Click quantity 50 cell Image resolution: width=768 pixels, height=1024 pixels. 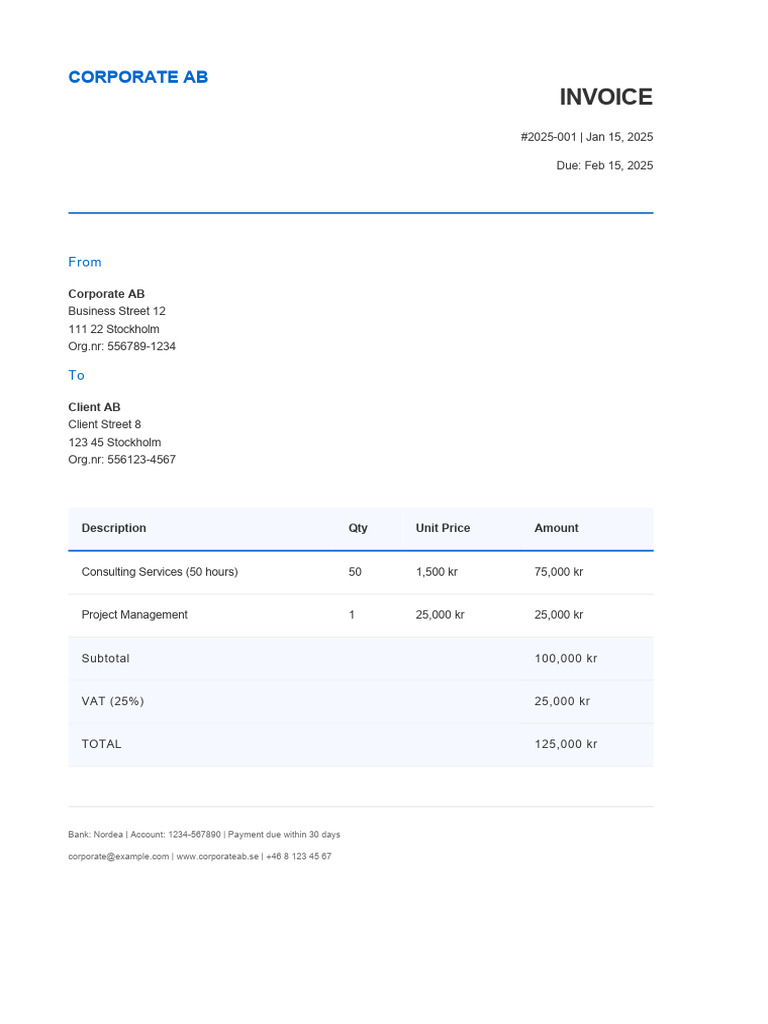click(355, 571)
